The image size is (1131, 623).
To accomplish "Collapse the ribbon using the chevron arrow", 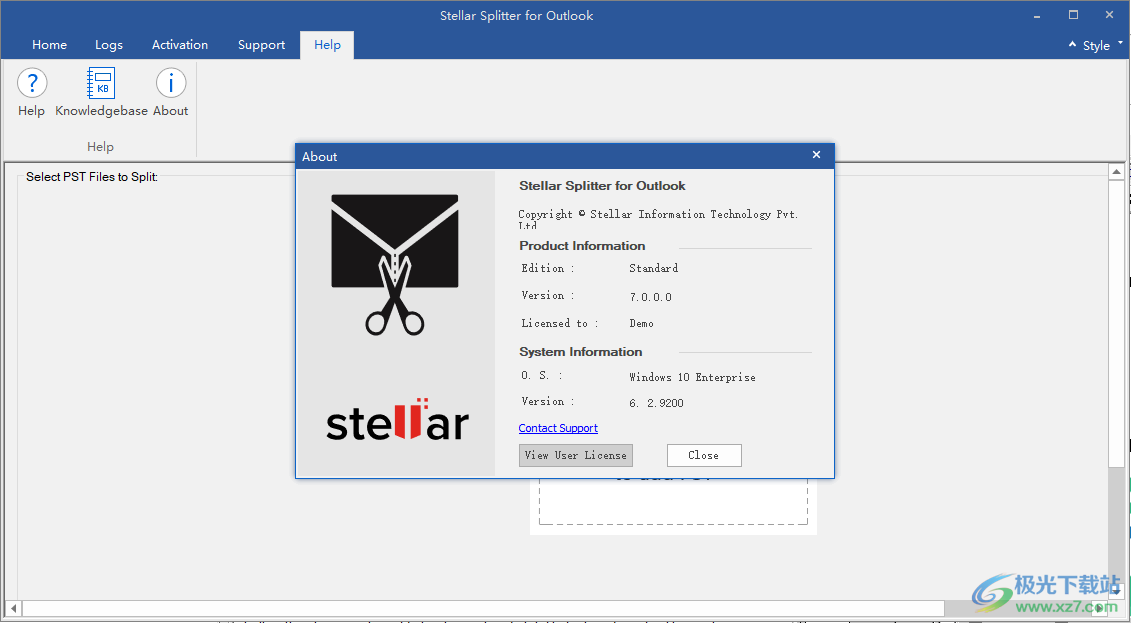I will [1072, 44].
